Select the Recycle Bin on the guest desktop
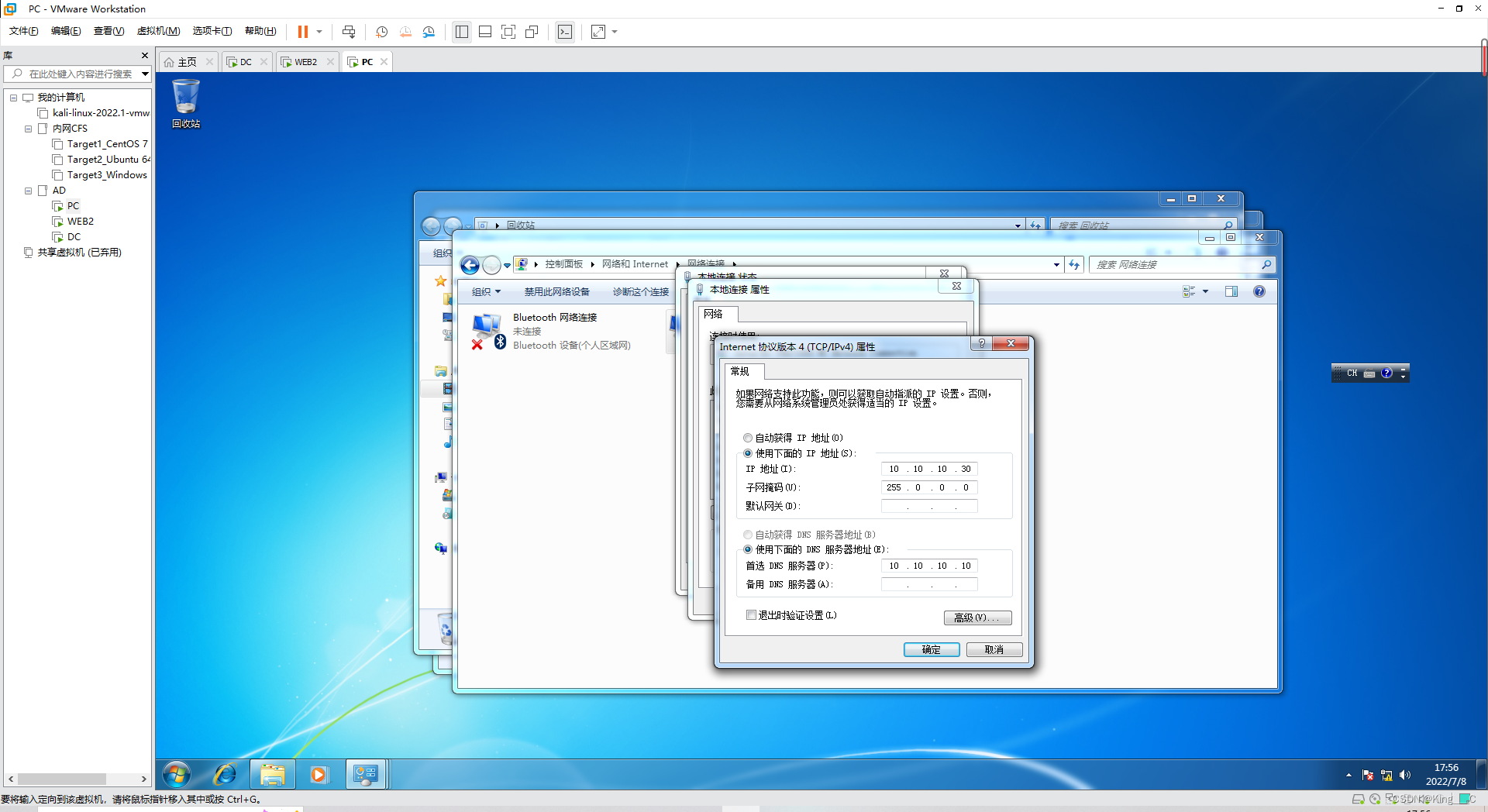Viewport: 1488px width, 812px height. click(x=186, y=103)
